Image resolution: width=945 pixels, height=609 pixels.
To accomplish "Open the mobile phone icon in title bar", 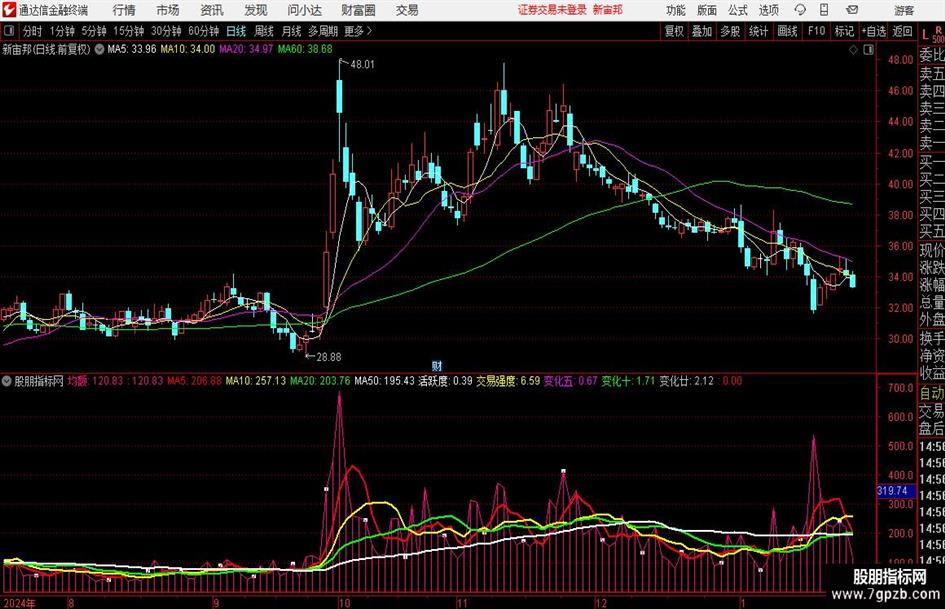I will pos(824,10).
